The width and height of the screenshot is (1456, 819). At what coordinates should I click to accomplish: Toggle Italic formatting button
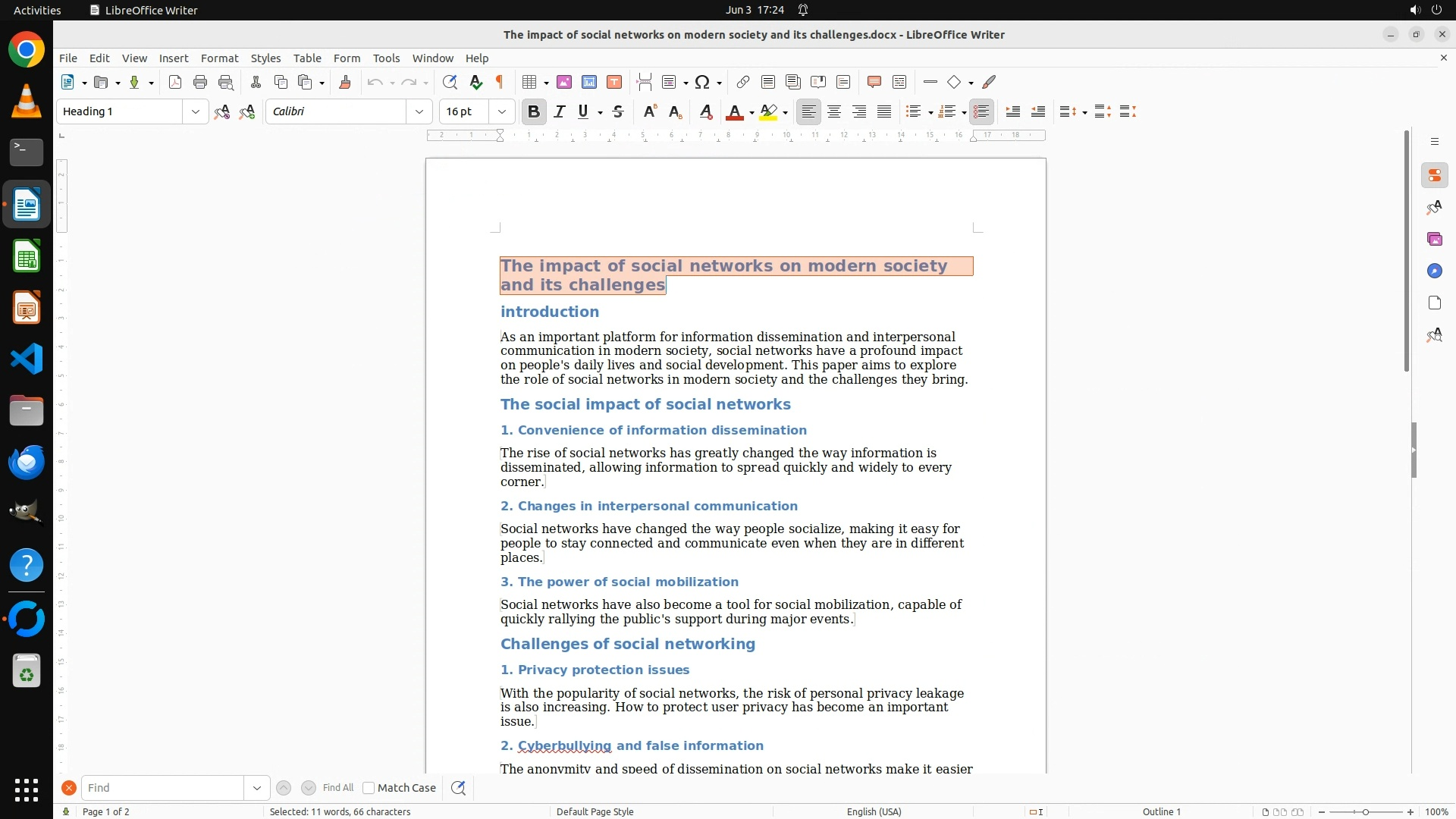(x=560, y=111)
